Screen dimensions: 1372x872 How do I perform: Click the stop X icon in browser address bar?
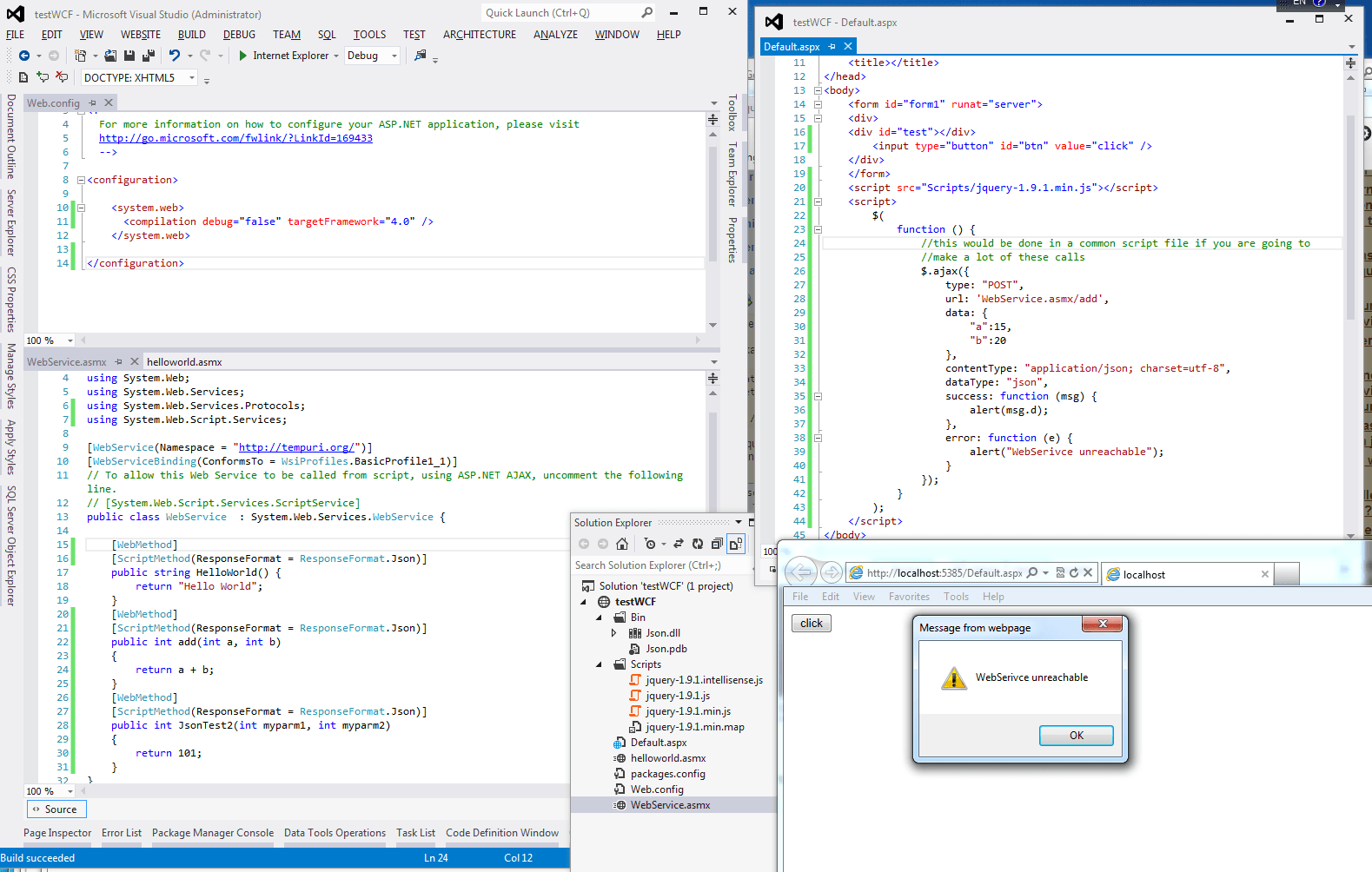pos(1087,573)
